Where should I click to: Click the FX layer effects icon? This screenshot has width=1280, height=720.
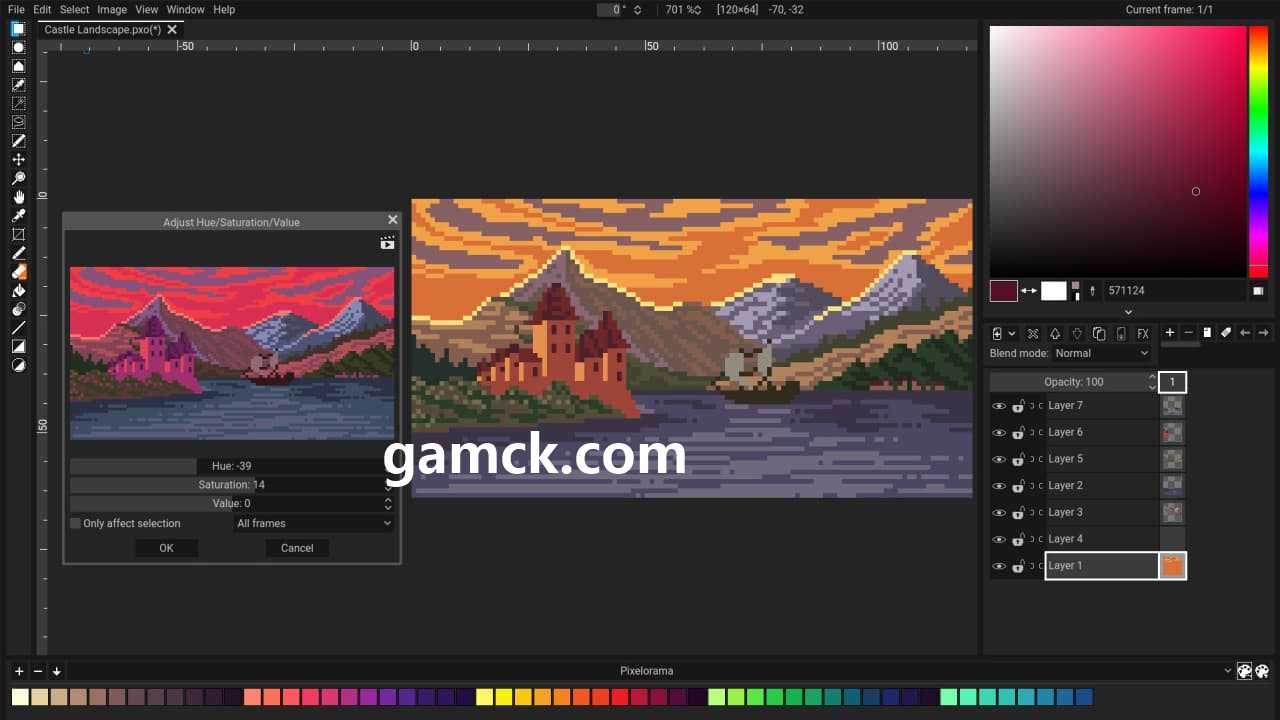(1143, 333)
